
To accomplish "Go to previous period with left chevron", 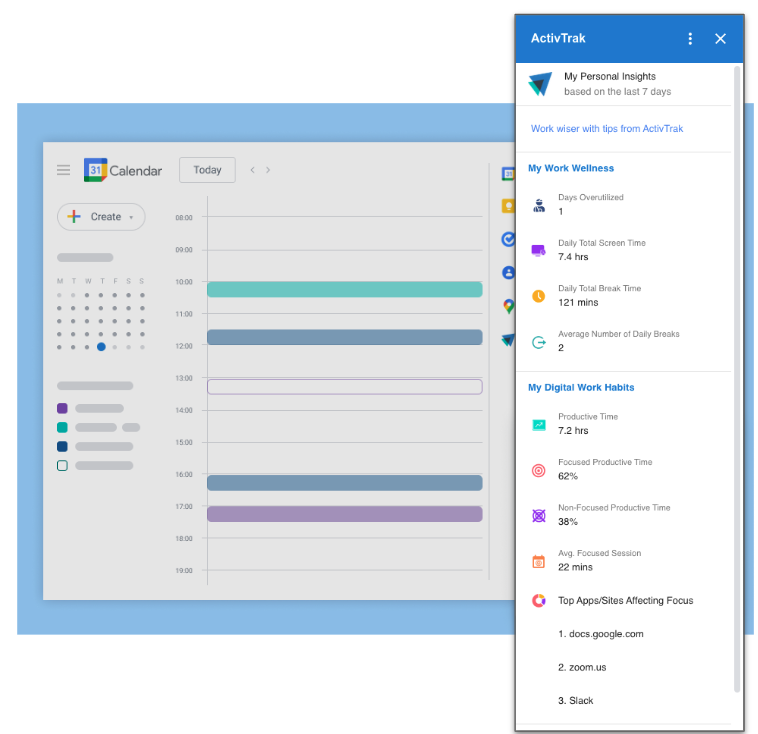I will [252, 170].
